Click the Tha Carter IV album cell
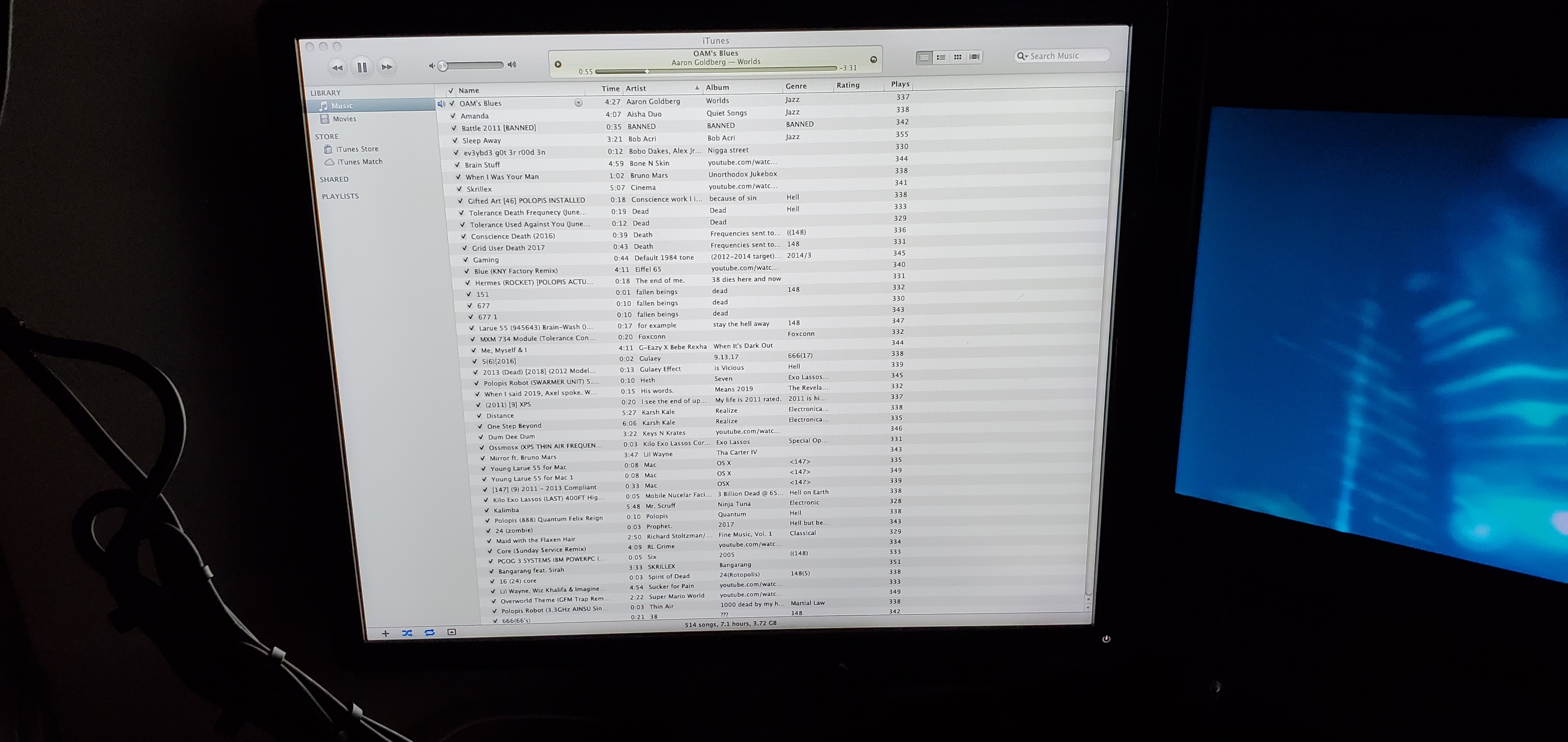Image resolution: width=1568 pixels, height=742 pixels. click(737, 452)
